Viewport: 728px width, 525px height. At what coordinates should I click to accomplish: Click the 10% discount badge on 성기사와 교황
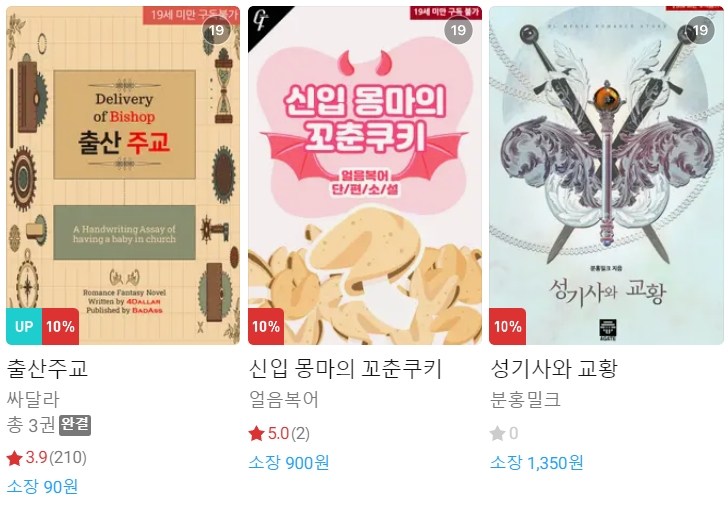tap(508, 326)
